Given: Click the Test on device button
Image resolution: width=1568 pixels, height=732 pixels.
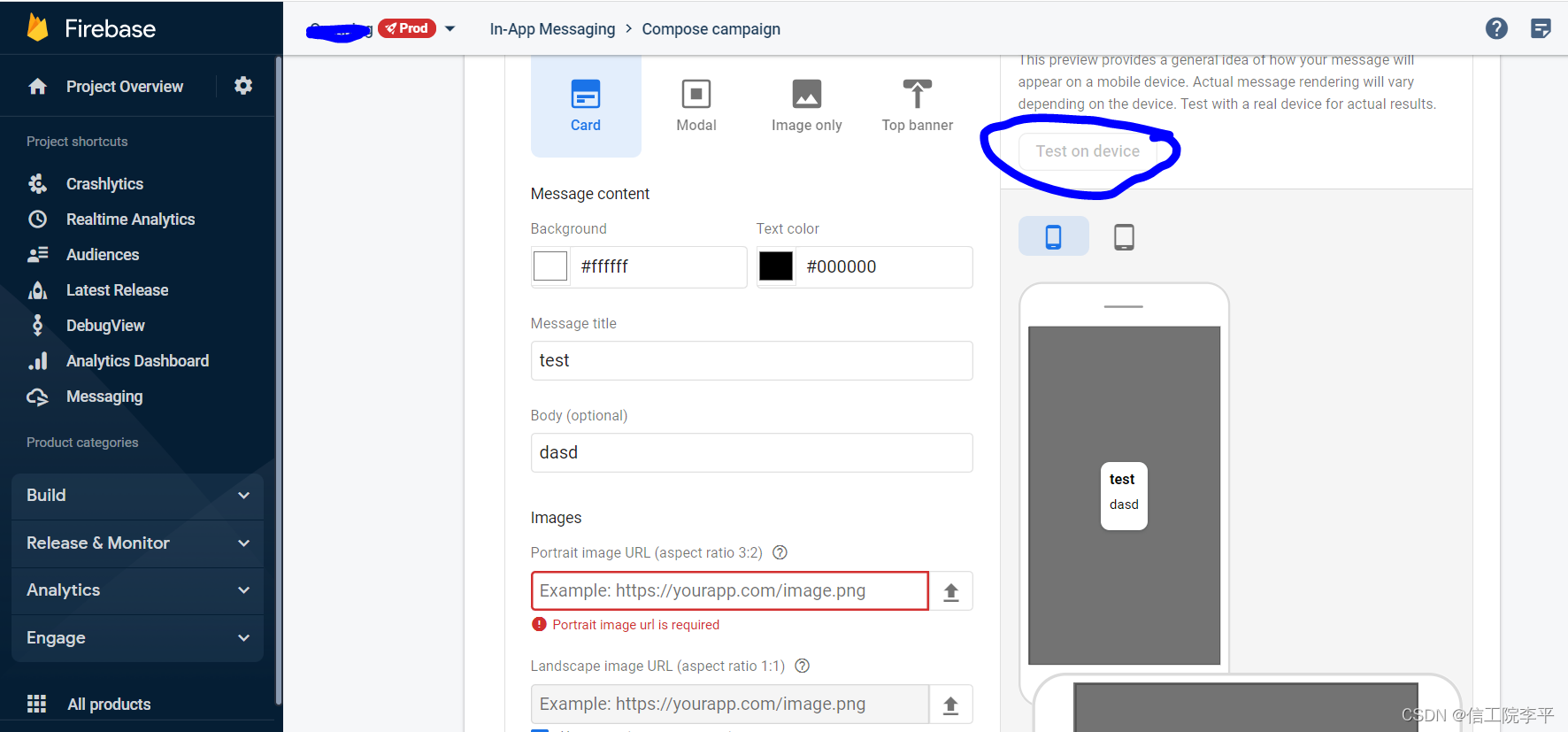Looking at the screenshot, I should [1088, 151].
